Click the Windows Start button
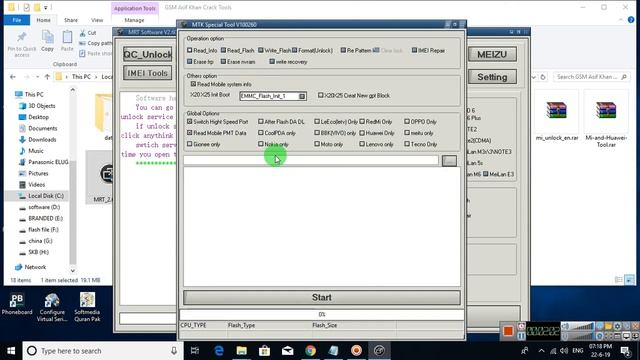Viewport: 640px width, 360px height. point(11,351)
